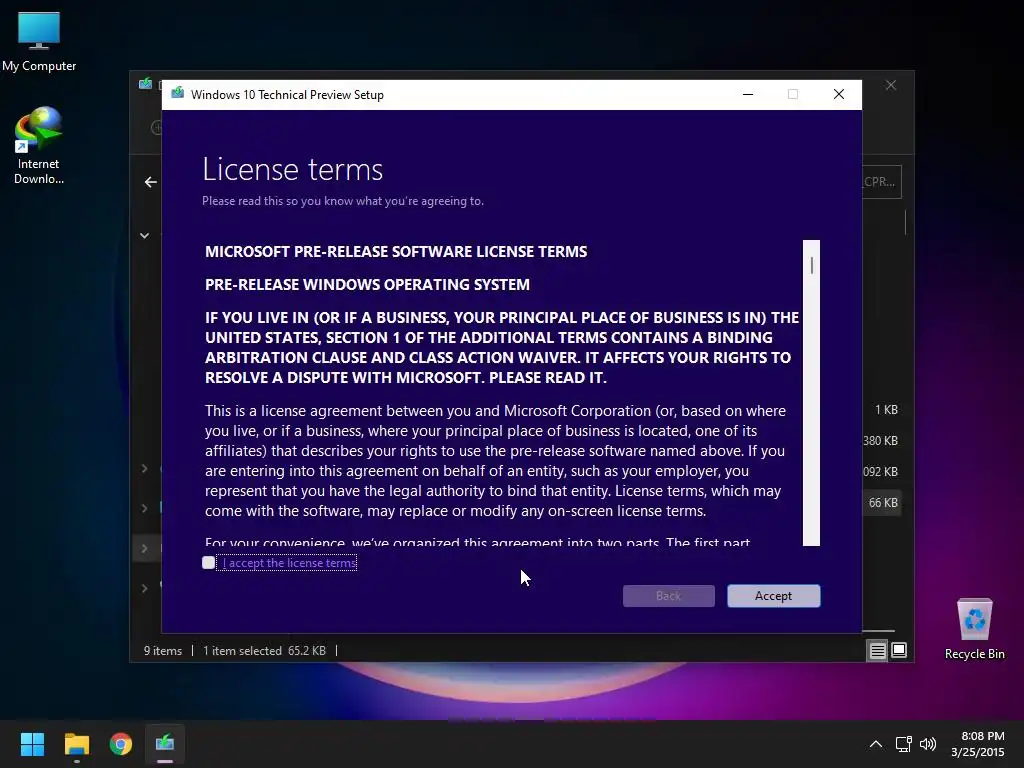Screen dimensions: 1024x768
Task: Click the search box in File Explorer
Action: [882, 182]
